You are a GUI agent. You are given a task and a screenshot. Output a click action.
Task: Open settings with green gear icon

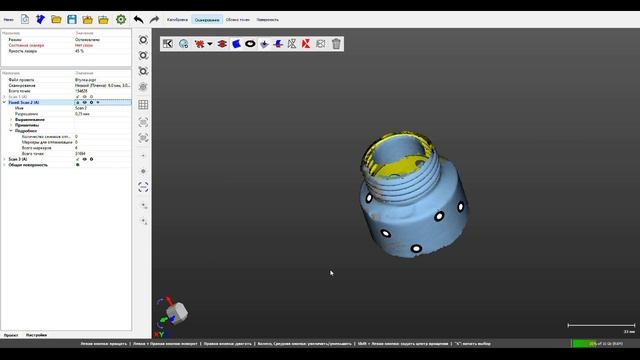coord(121,19)
